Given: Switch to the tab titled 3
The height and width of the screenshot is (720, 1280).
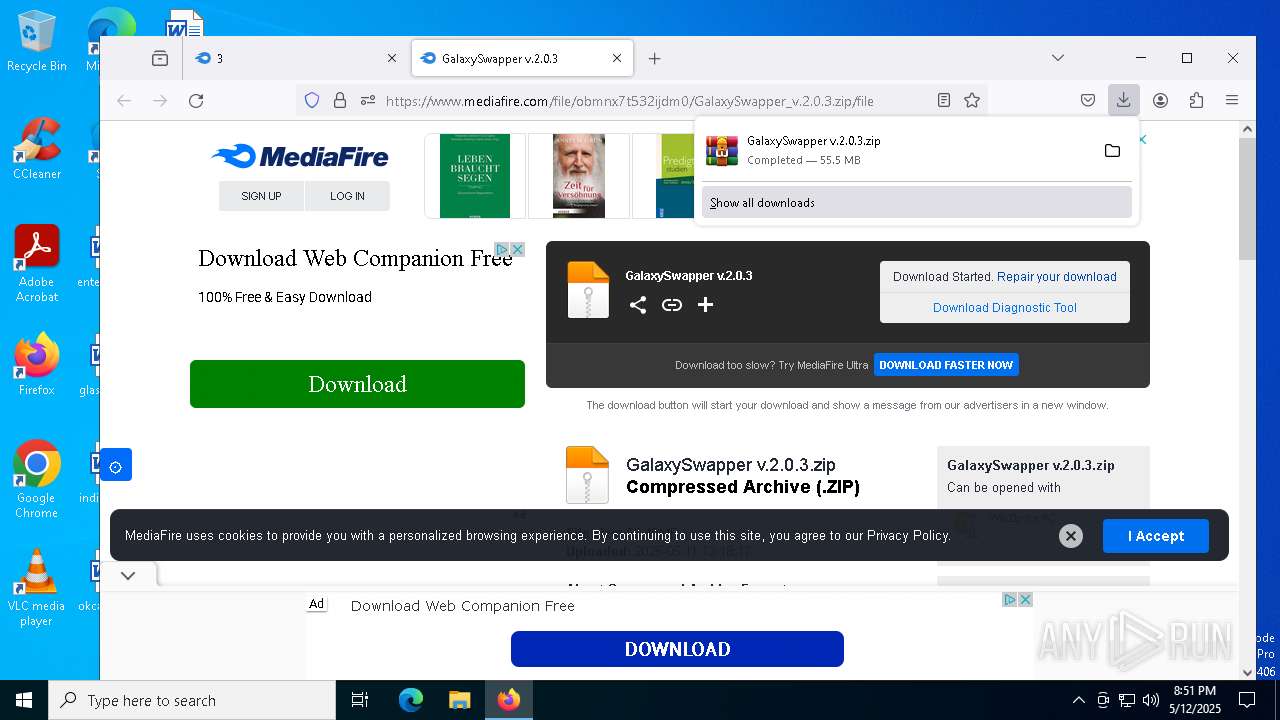Looking at the screenshot, I should coord(297,59).
